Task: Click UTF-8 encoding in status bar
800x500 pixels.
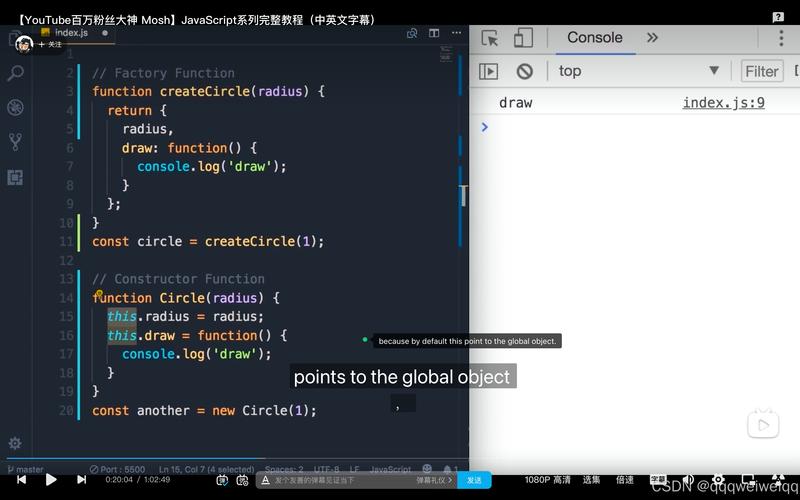Action: coord(327,469)
